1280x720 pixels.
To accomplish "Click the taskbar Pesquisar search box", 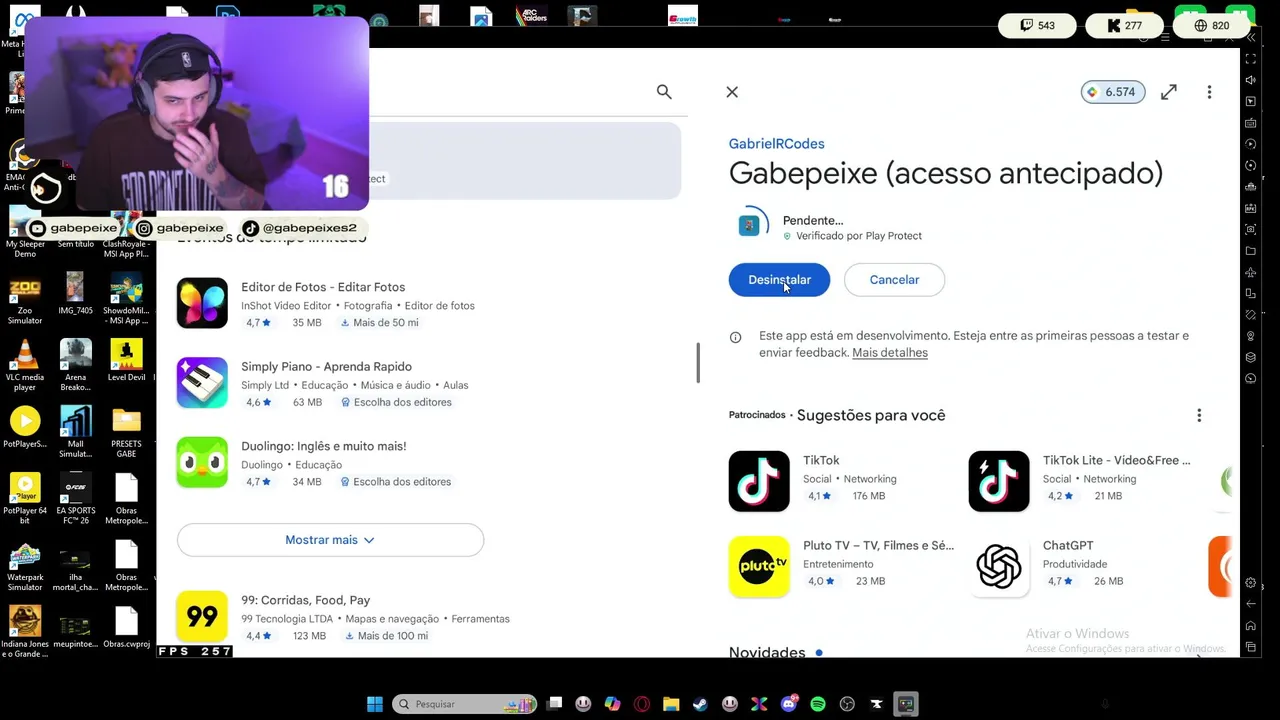I will (x=465, y=704).
